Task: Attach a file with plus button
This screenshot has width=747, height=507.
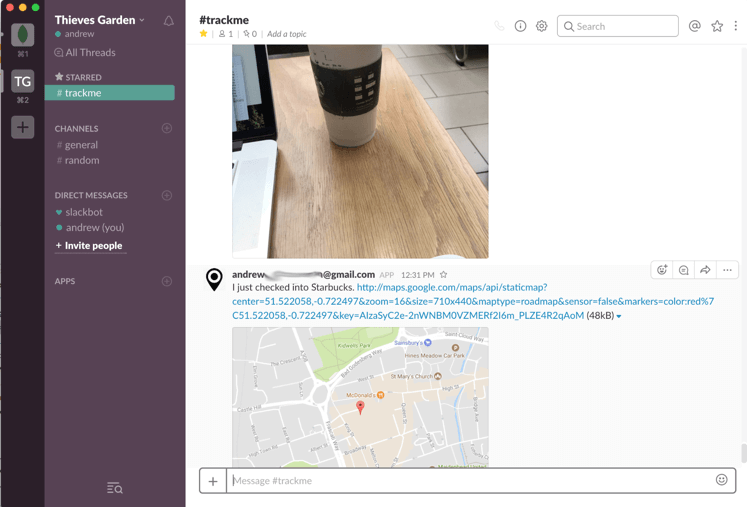Action: [x=213, y=481]
